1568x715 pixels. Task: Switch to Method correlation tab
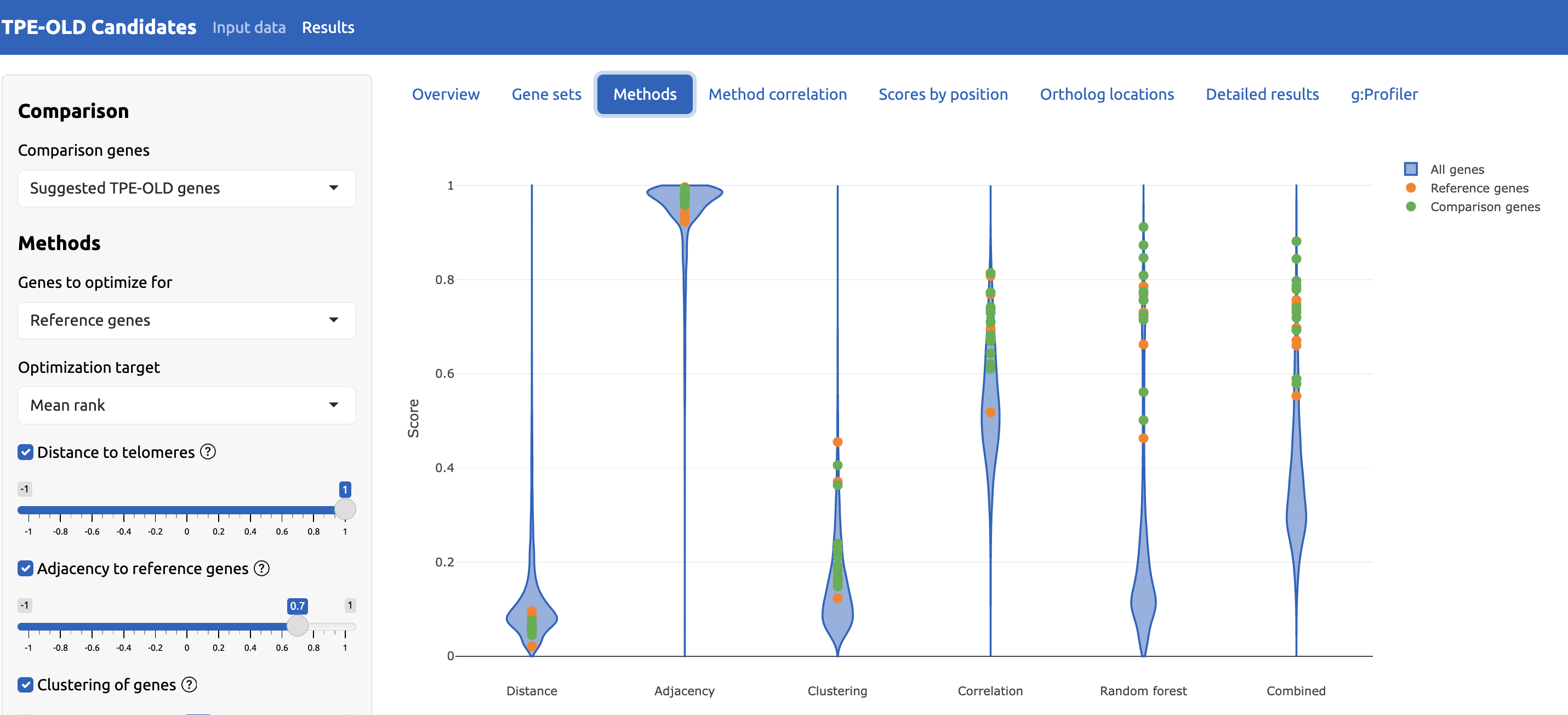pos(777,94)
